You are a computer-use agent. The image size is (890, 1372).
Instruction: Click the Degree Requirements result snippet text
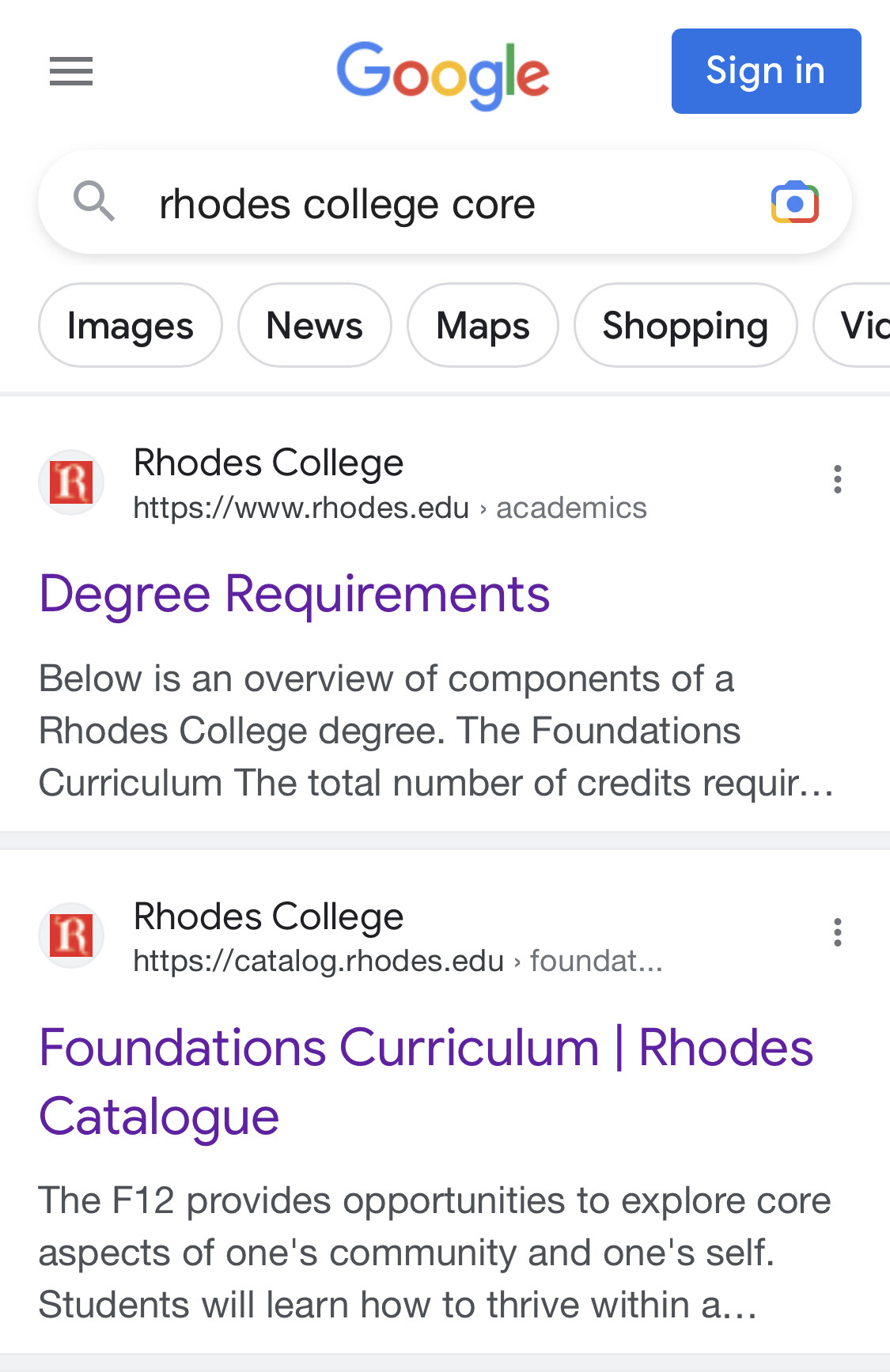(437, 731)
